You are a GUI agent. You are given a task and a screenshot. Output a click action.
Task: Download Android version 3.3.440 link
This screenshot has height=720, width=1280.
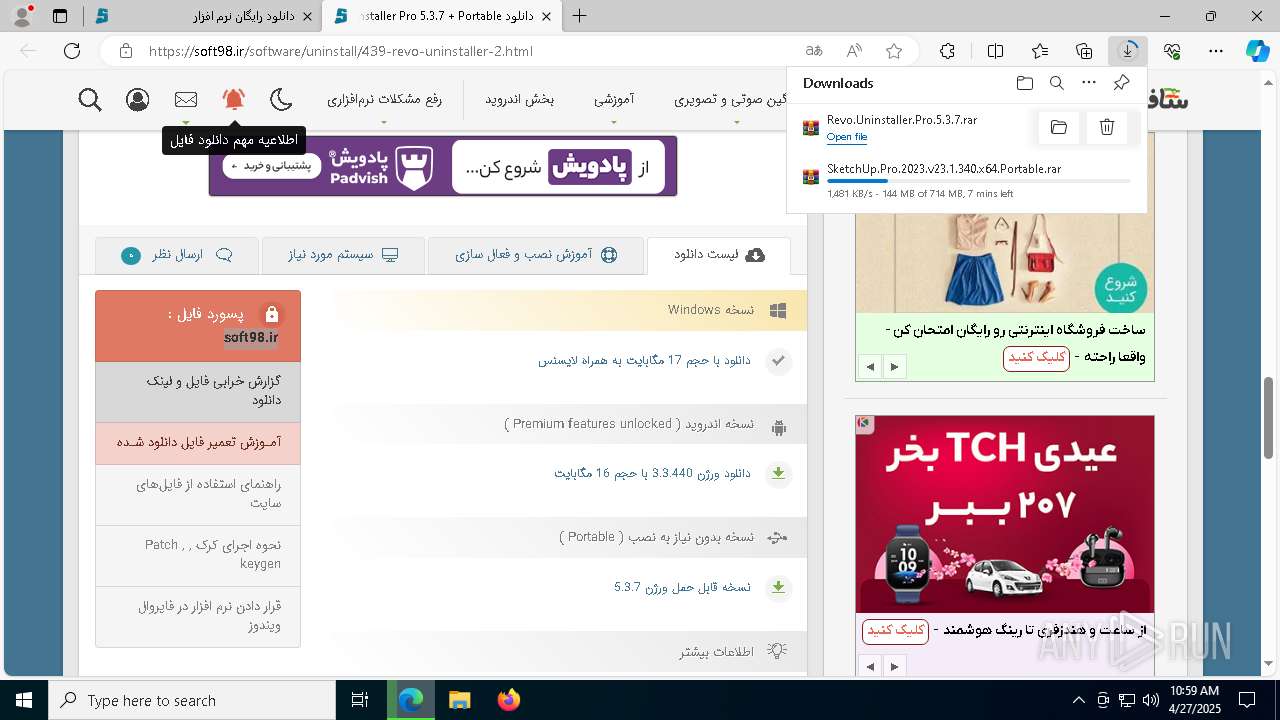tap(652, 473)
